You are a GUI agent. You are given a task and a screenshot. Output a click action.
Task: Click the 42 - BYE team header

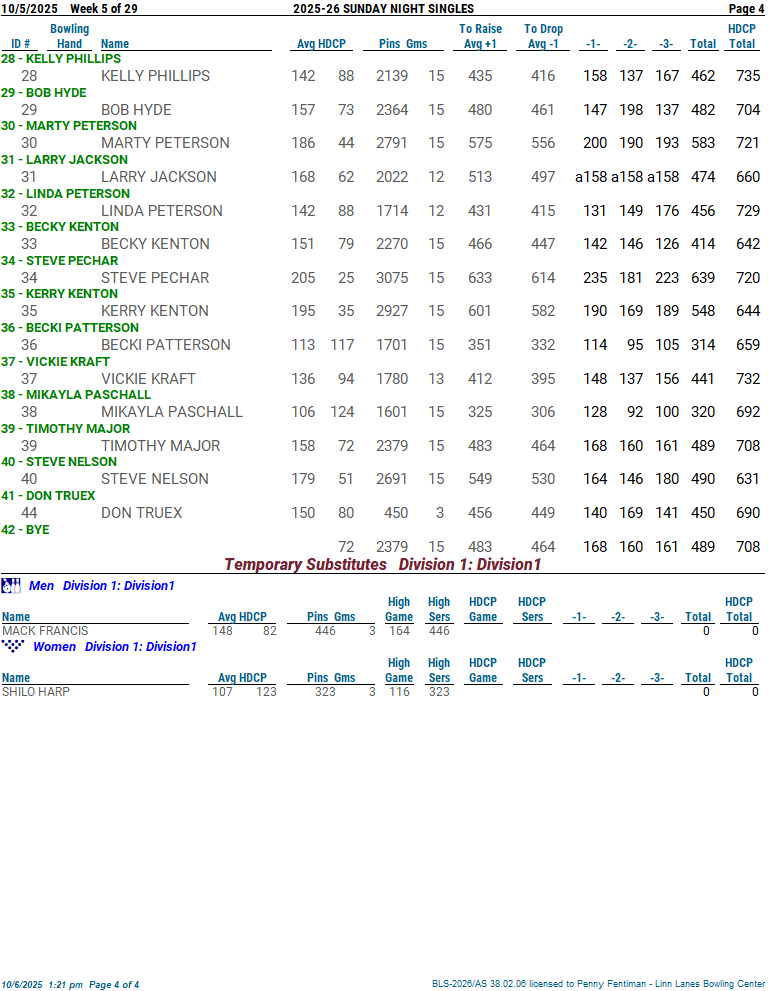pyautogui.click(x=25, y=530)
